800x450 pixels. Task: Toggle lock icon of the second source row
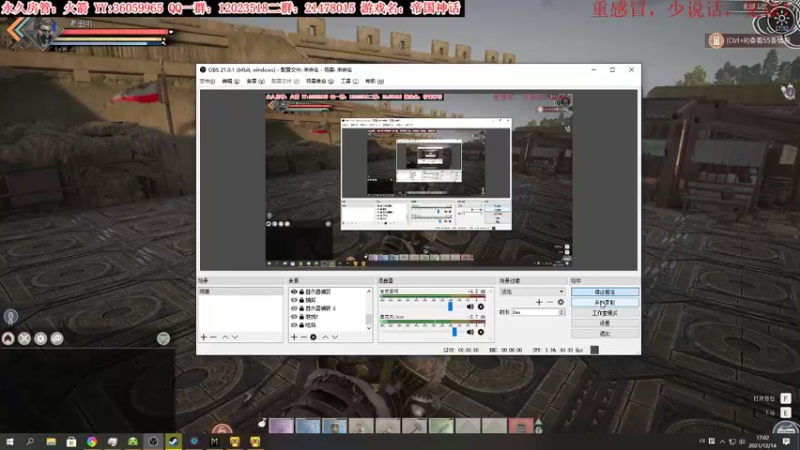(302, 300)
